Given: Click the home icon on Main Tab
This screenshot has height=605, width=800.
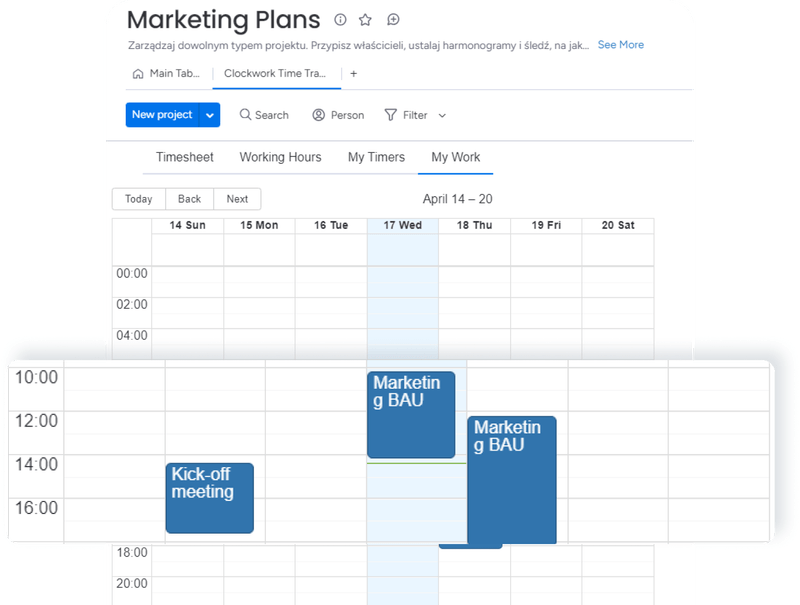Looking at the screenshot, I should point(137,73).
